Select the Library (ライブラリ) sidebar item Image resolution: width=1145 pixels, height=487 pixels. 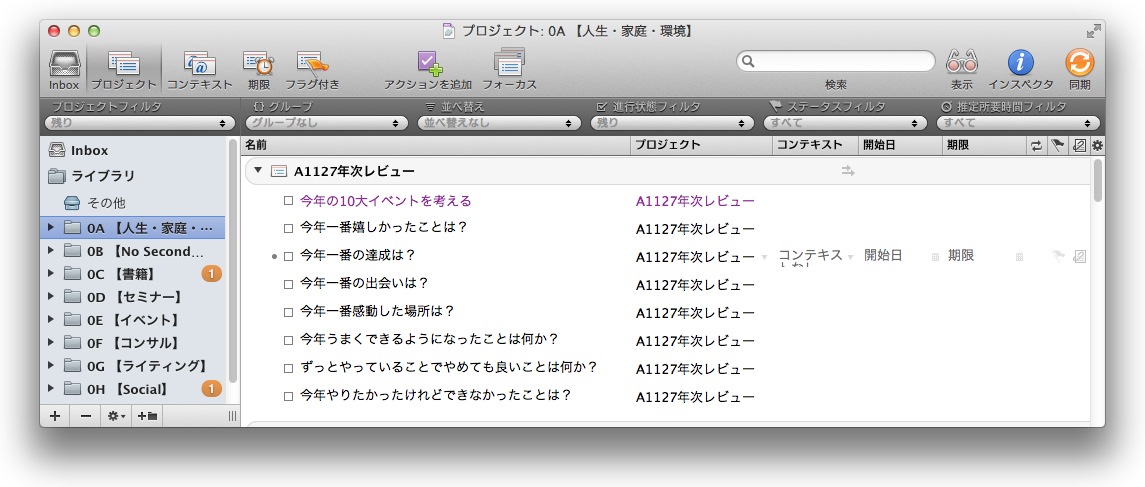(102, 176)
